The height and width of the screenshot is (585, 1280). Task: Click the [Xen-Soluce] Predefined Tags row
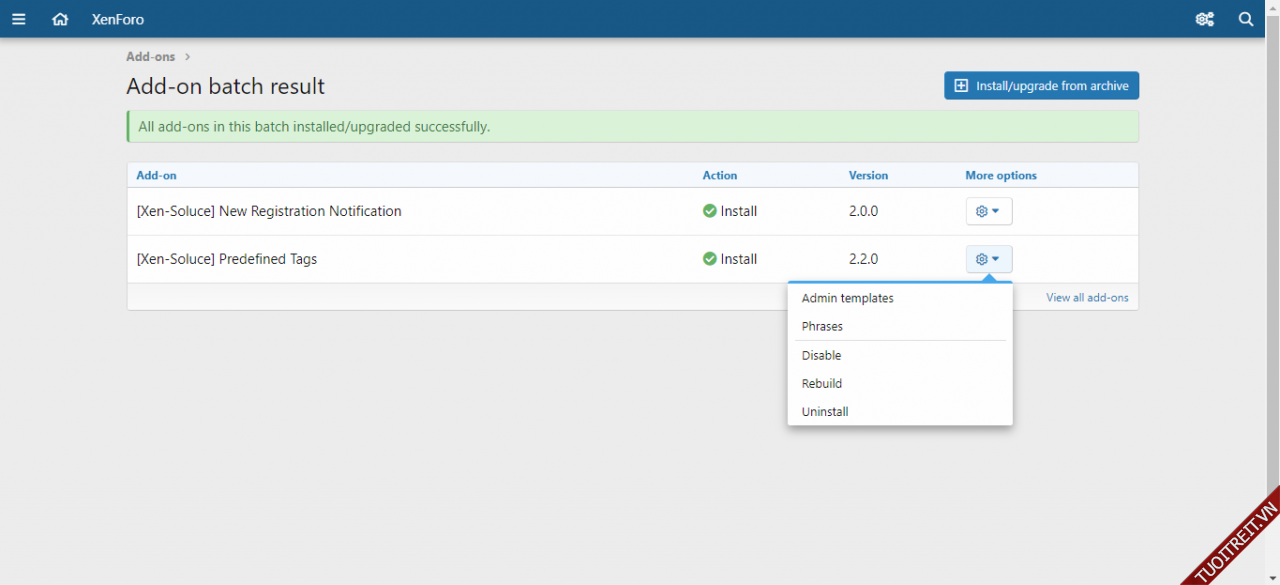[x=227, y=259]
